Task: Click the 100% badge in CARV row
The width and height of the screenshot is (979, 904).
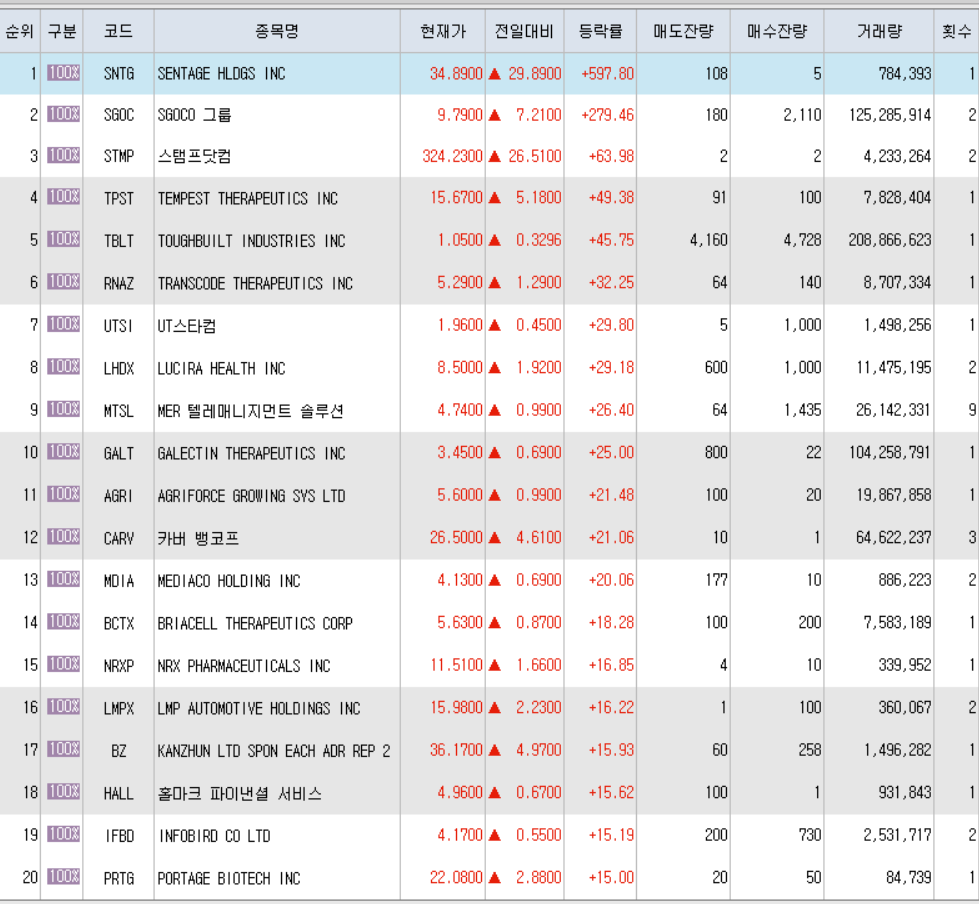Action: pyautogui.click(x=64, y=537)
